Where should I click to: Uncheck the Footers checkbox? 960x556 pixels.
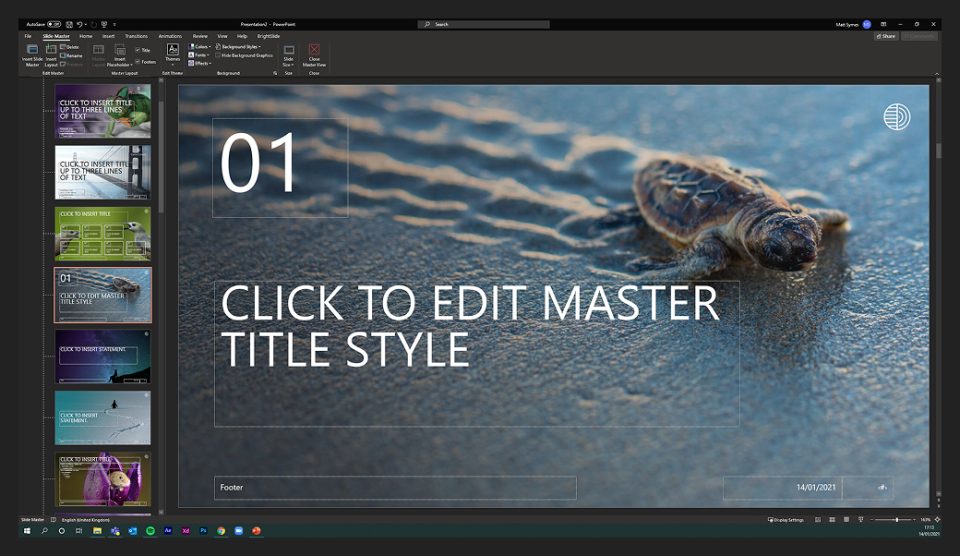point(137,62)
